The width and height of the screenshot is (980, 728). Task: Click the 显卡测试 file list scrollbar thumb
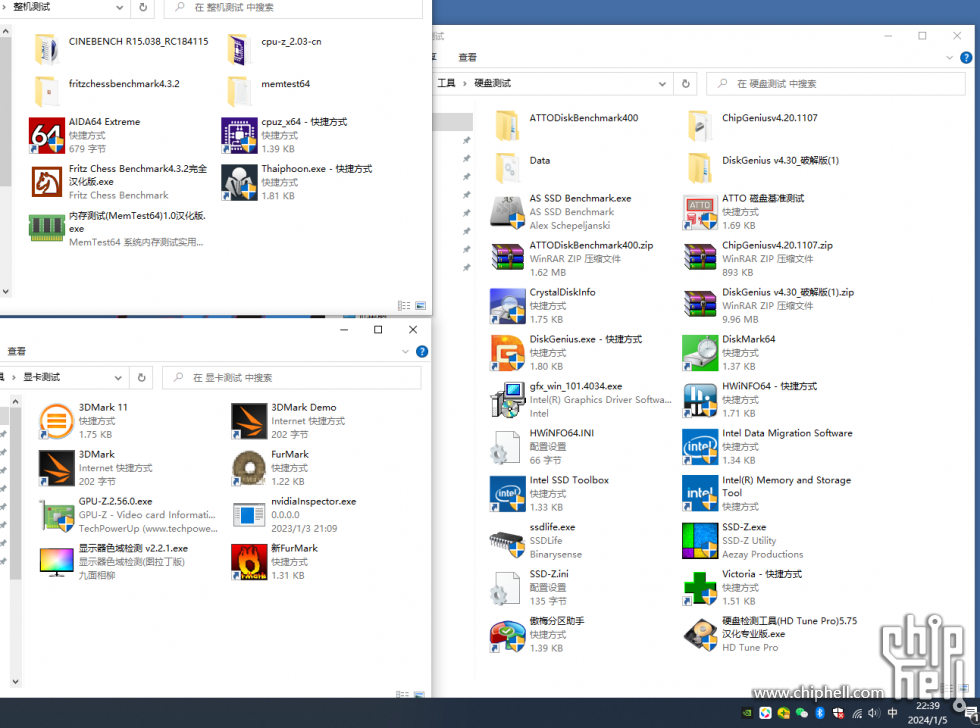(16, 493)
